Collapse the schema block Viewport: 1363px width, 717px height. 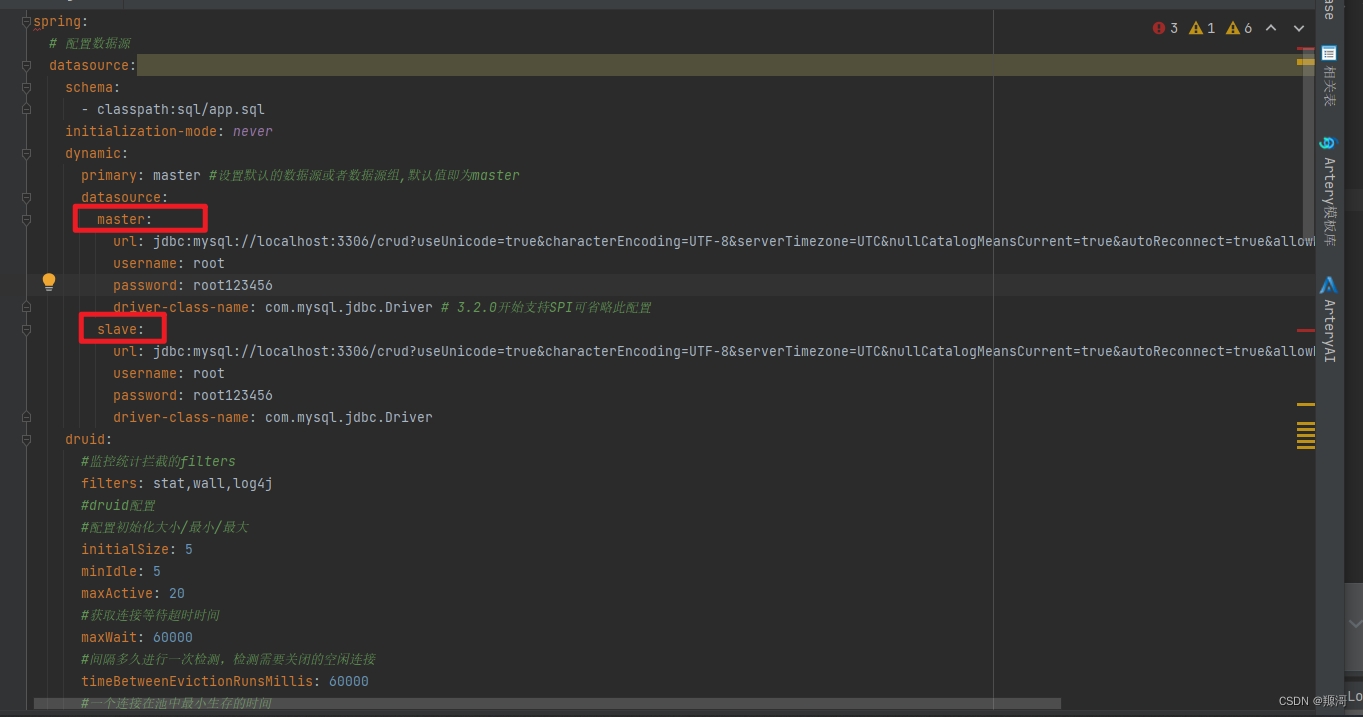[27, 87]
